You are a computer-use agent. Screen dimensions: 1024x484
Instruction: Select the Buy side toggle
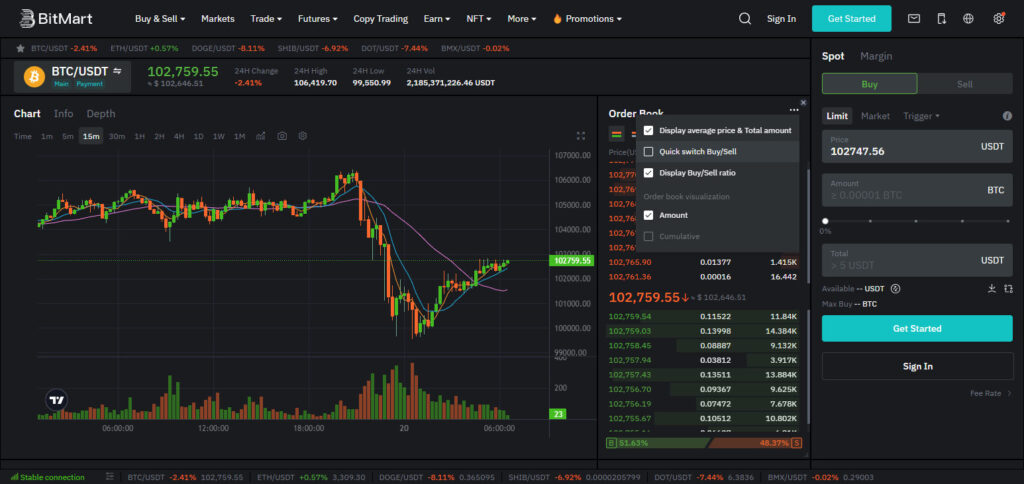coord(869,84)
